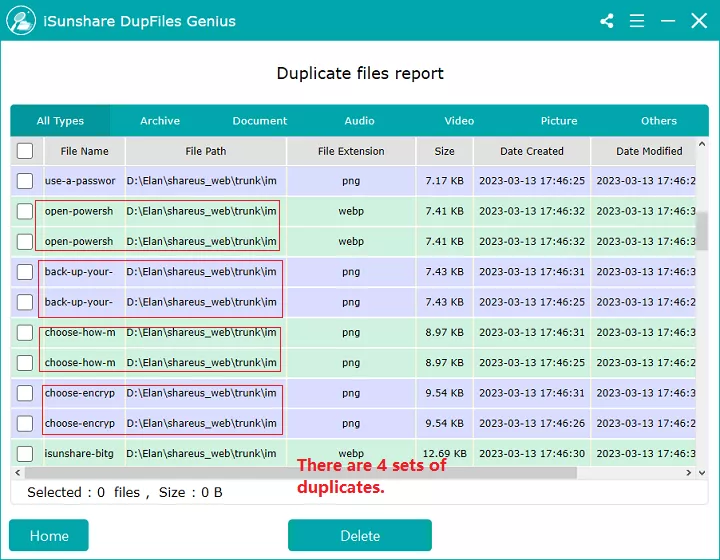Tick checkbox for 7.17 KB png file
720x560 pixels.
coord(25,181)
